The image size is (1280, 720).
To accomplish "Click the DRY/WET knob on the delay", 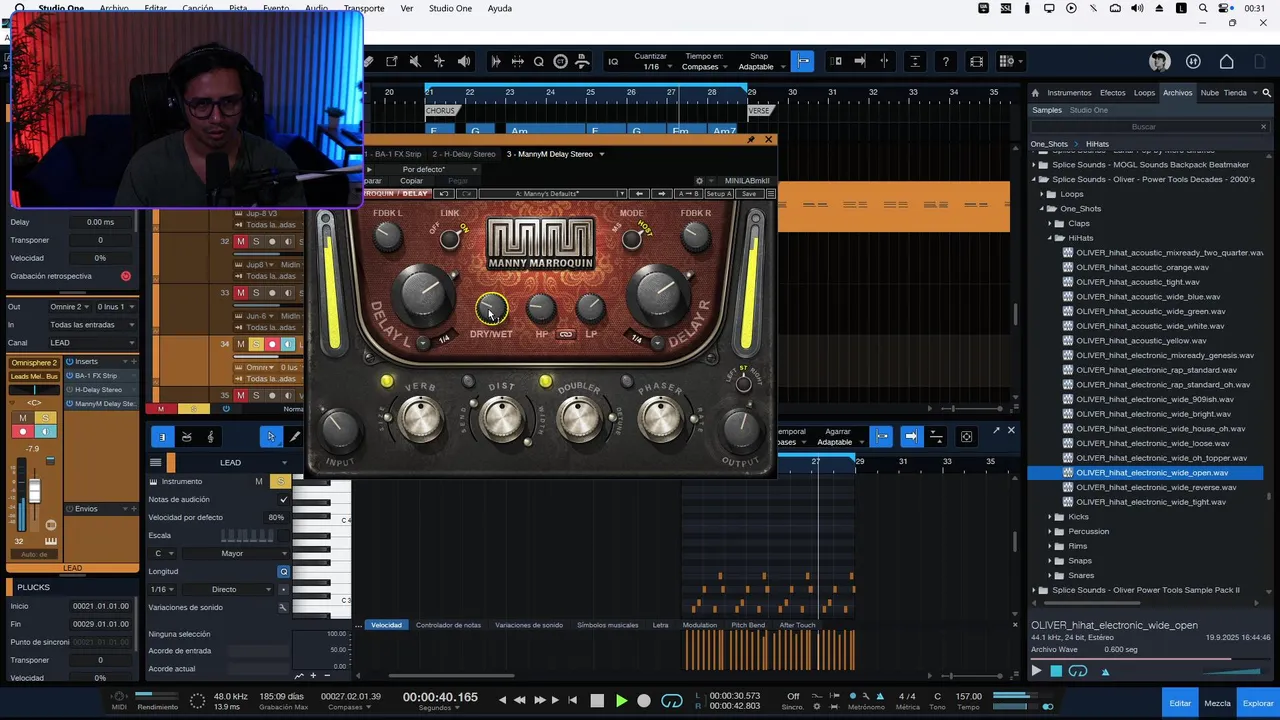I will [x=491, y=309].
